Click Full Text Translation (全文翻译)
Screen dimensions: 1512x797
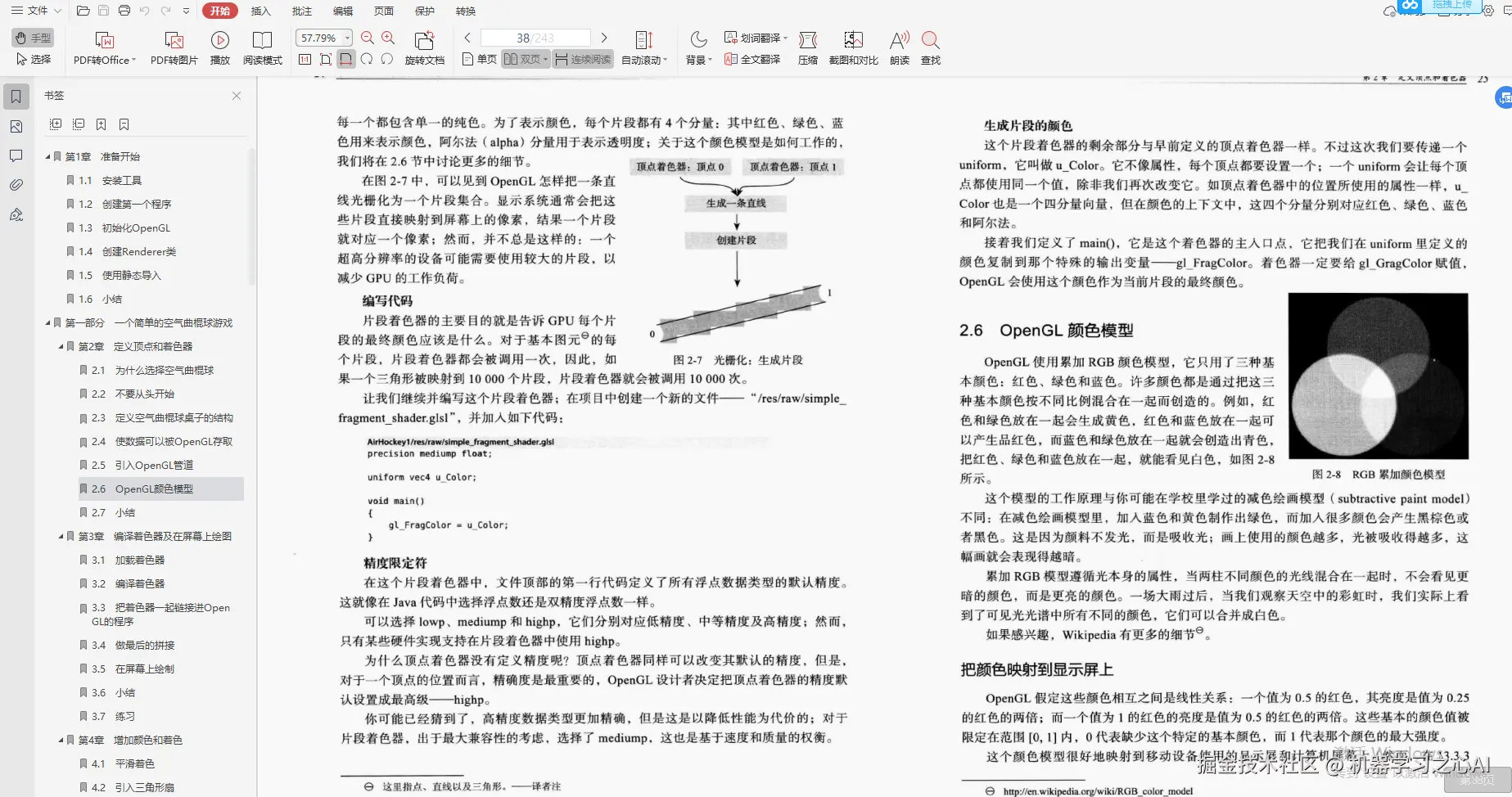(752, 60)
